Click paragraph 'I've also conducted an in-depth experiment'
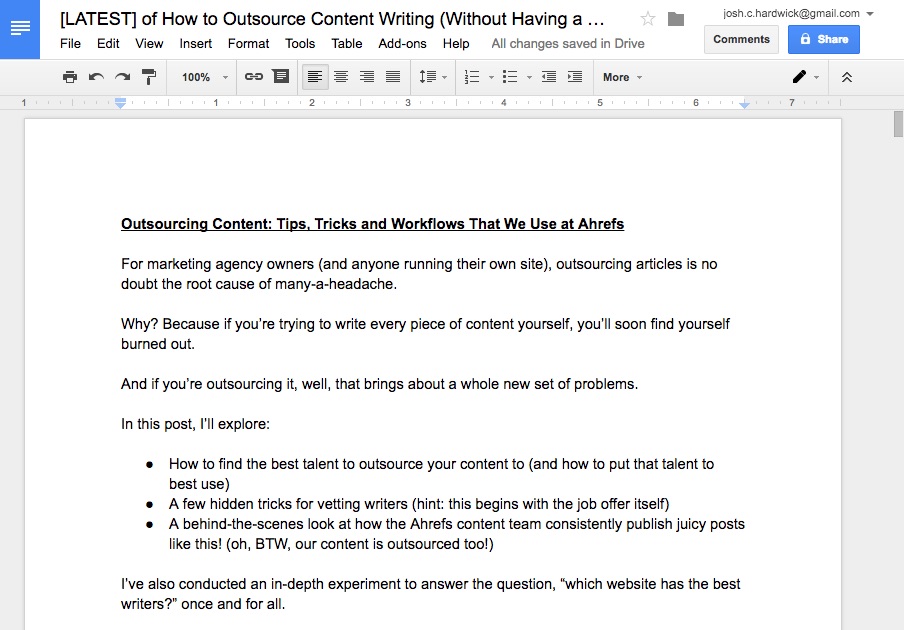This screenshot has height=630, width=904. click(431, 594)
